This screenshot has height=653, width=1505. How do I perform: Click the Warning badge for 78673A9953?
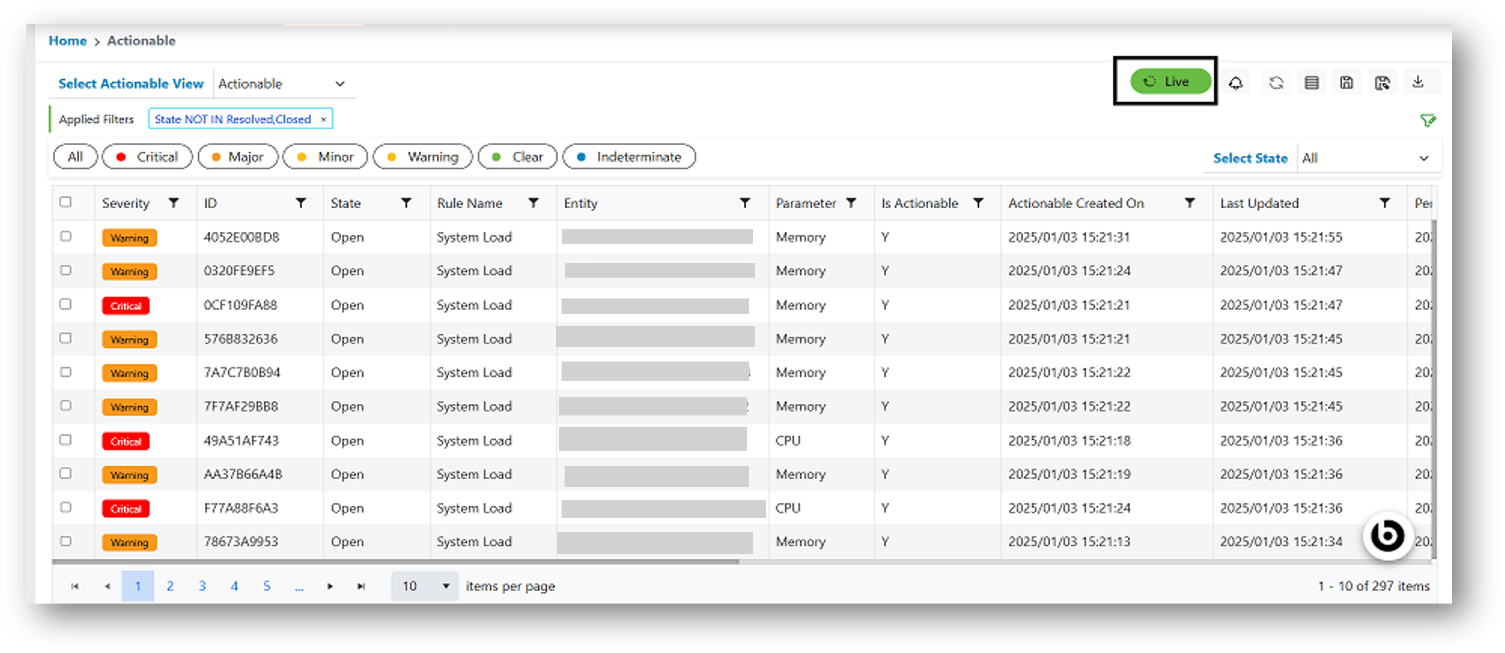click(x=129, y=543)
